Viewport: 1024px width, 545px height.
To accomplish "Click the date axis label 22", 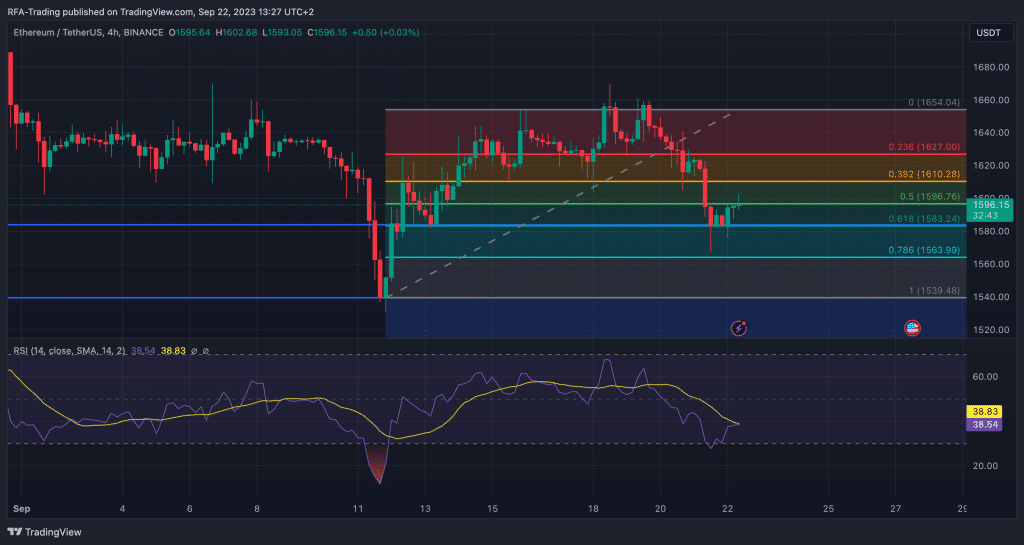I will pos(728,508).
